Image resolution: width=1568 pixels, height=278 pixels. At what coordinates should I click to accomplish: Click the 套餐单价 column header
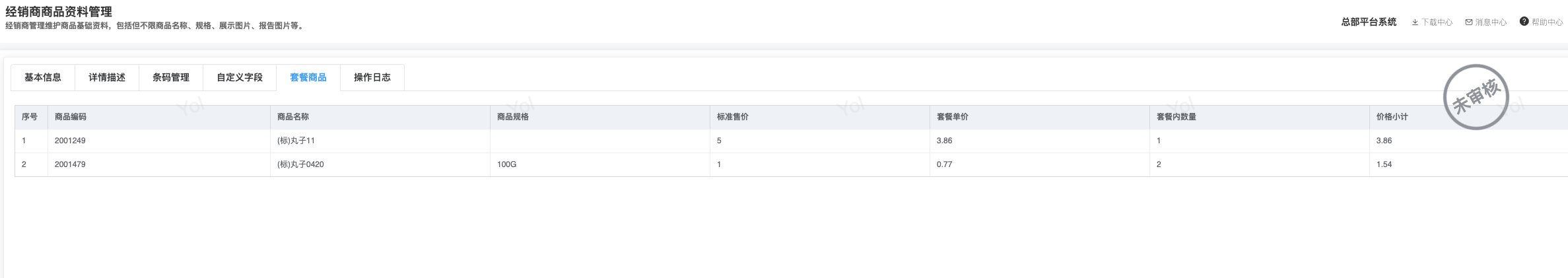953,117
